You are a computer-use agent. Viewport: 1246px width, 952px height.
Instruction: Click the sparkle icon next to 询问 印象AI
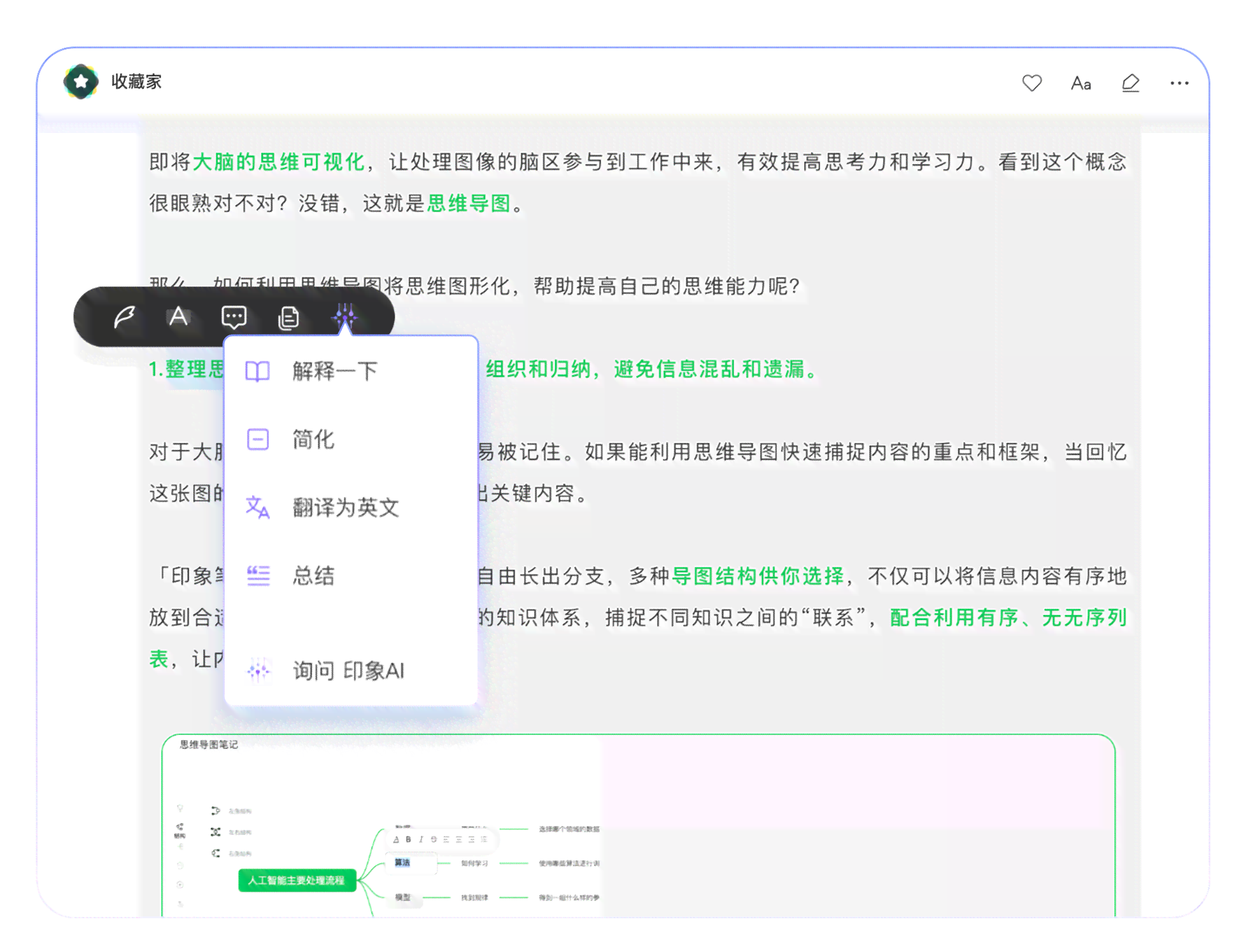[258, 671]
